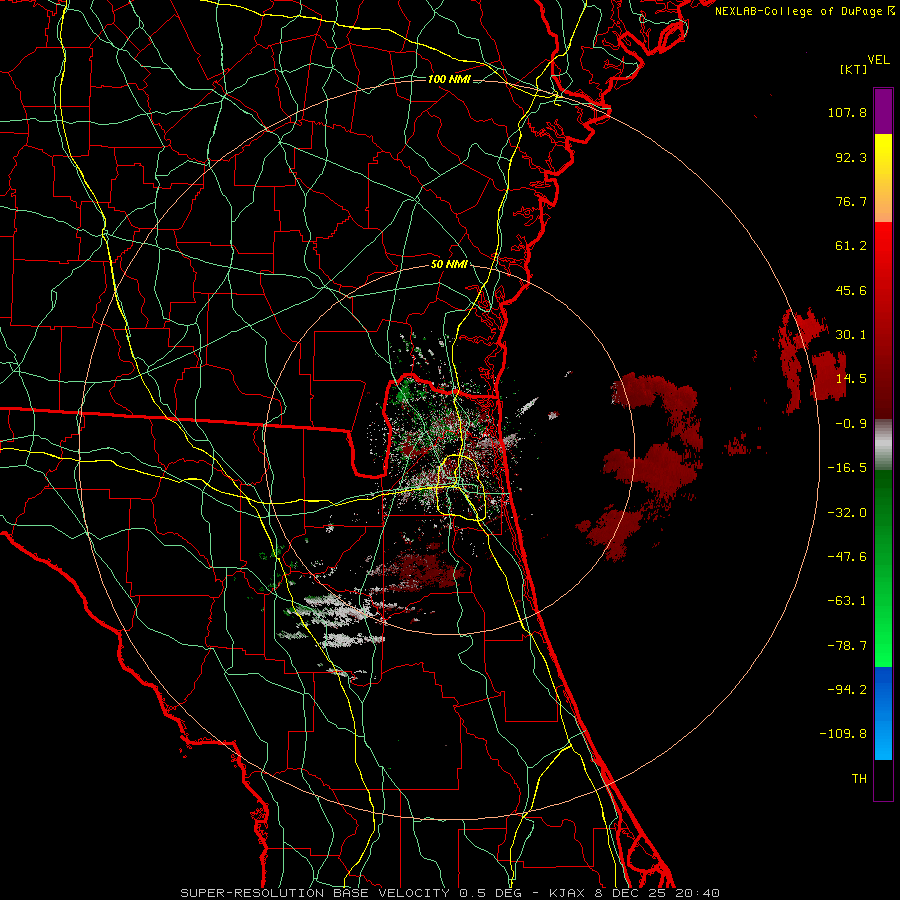Click the 14.5 velocity scale value
900x900 pixels.
(x=851, y=379)
